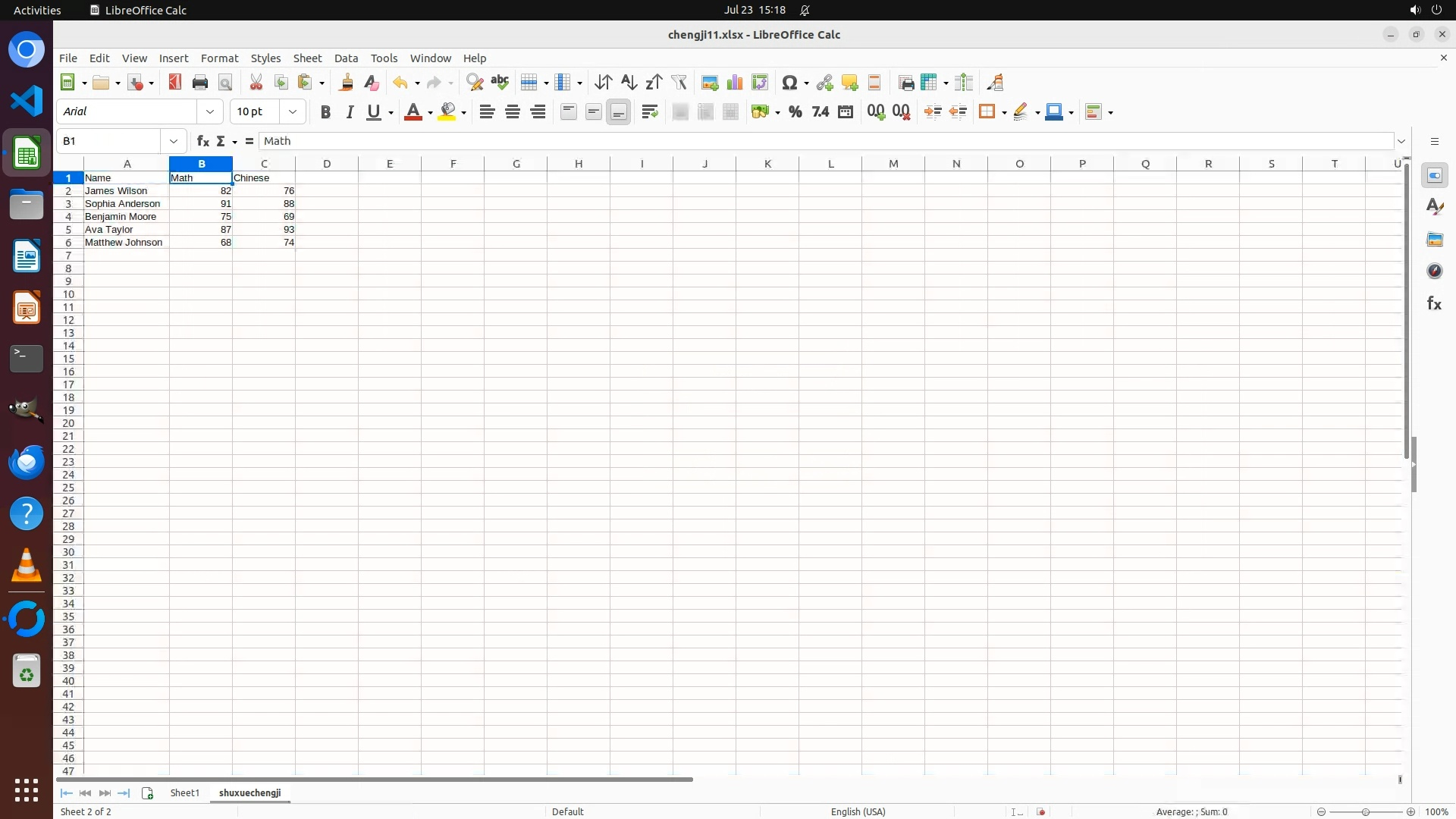
Task: Switch to Sheet1 tab
Action: point(184,793)
